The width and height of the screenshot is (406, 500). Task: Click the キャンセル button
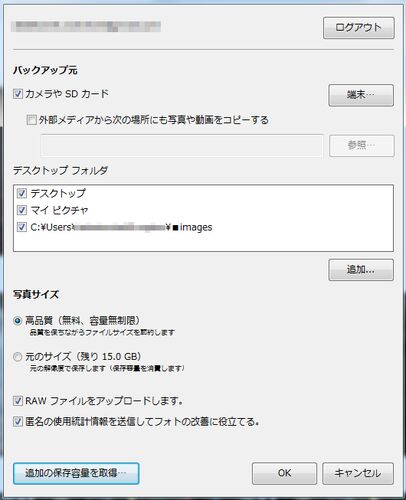coord(358,473)
